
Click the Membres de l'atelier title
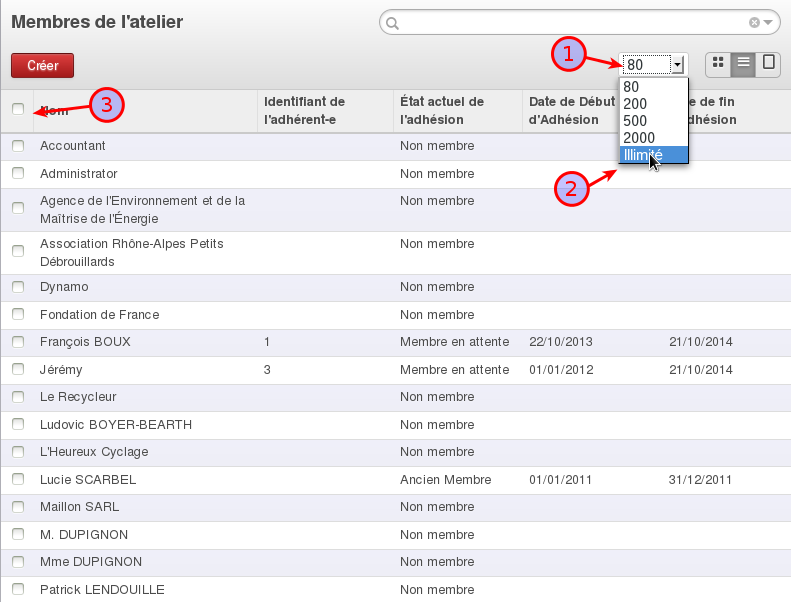(97, 22)
